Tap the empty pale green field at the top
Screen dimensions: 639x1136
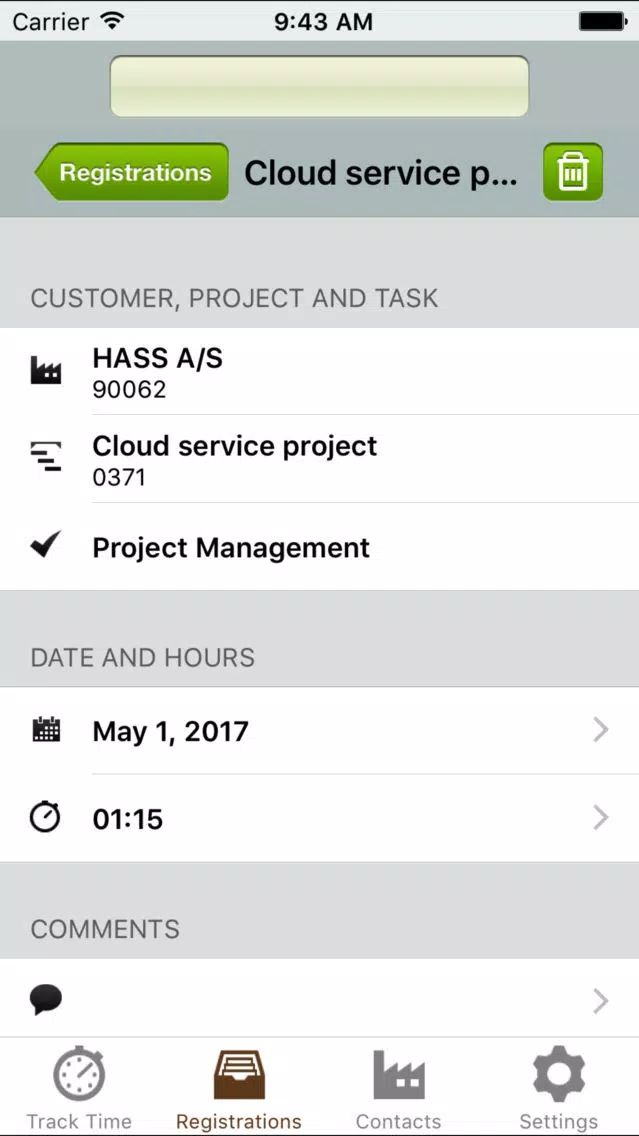pos(320,86)
